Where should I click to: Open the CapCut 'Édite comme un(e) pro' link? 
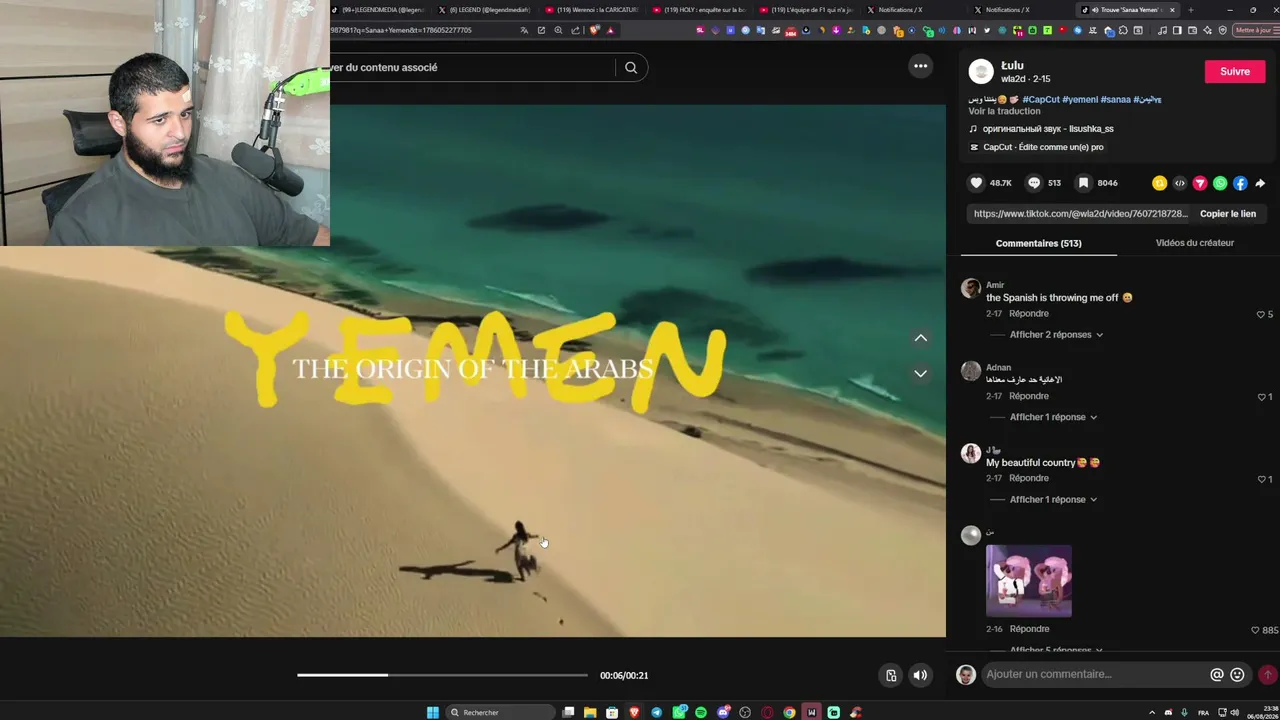coord(1036,147)
